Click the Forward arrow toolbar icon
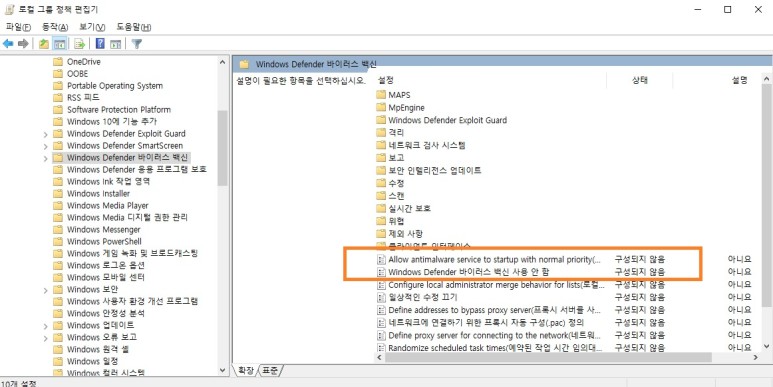Viewport: 773px width, 387px height. [x=23, y=44]
